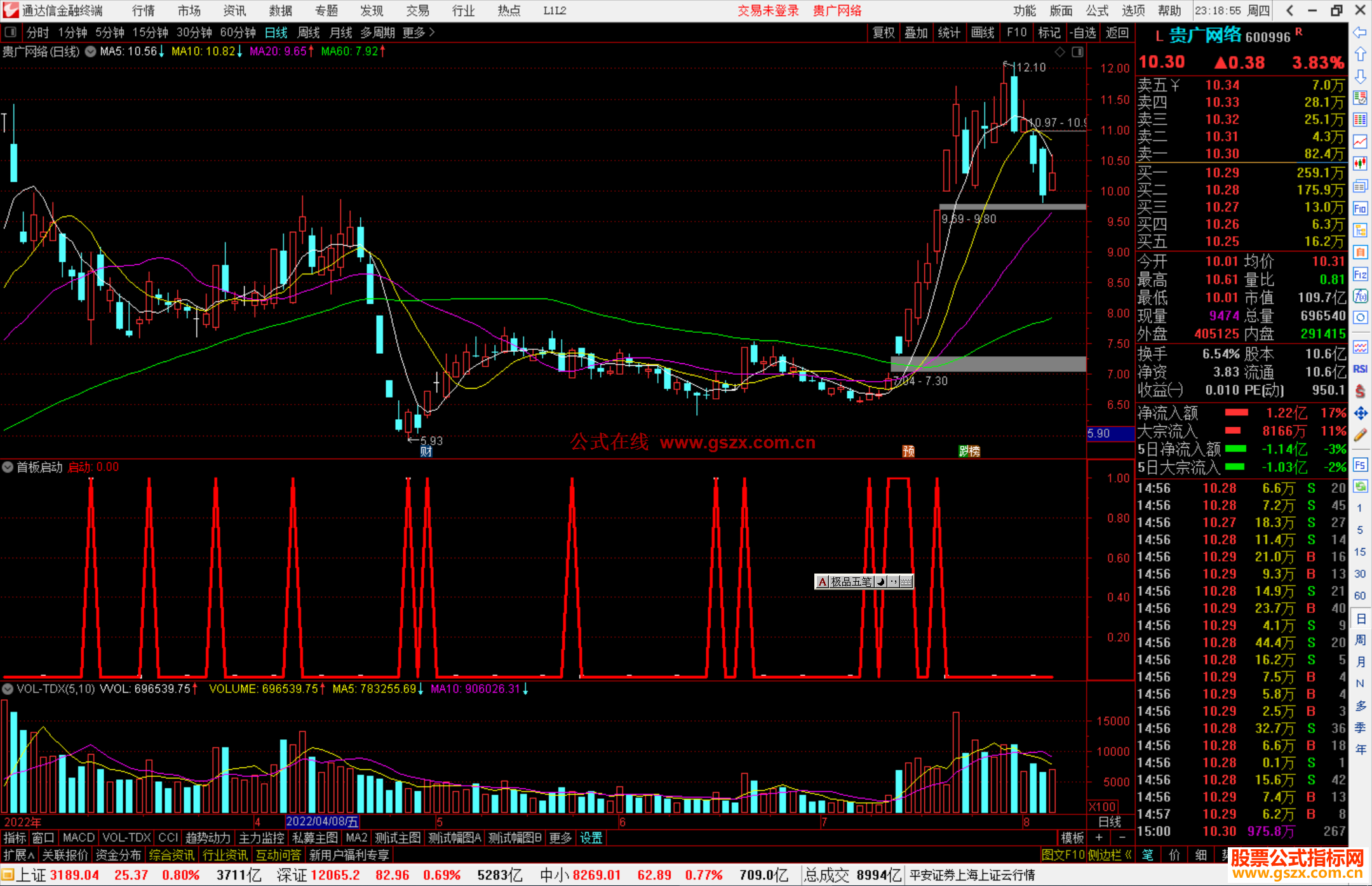The height and width of the screenshot is (886, 1372).
Task: Collapse sidebar with 侧边栏 button
Action: (x=1110, y=855)
